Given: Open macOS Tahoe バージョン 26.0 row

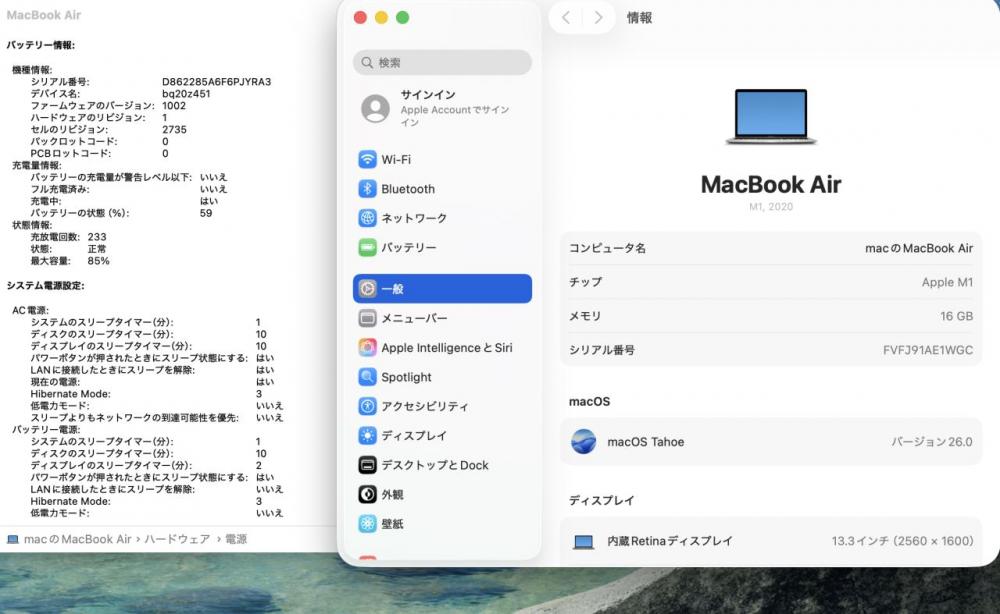Looking at the screenshot, I should pyautogui.click(x=771, y=441).
